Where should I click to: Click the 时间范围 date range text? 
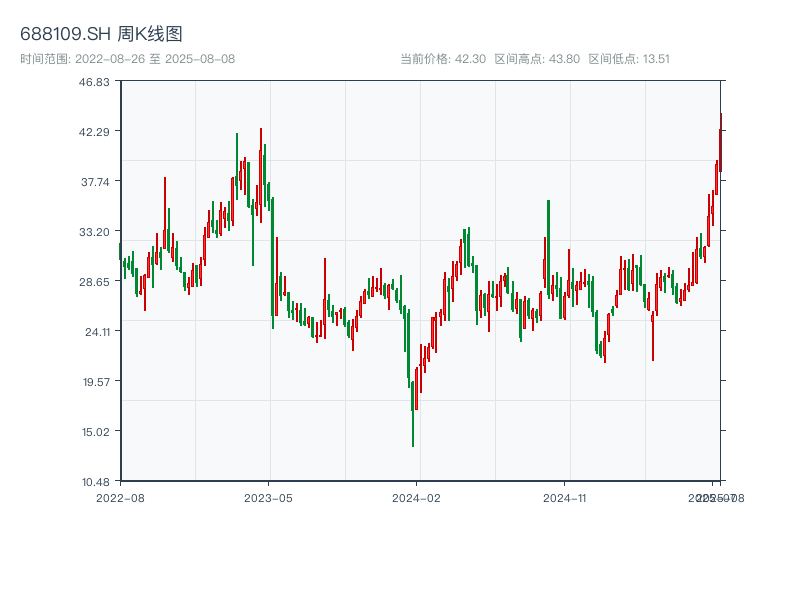coord(127,59)
